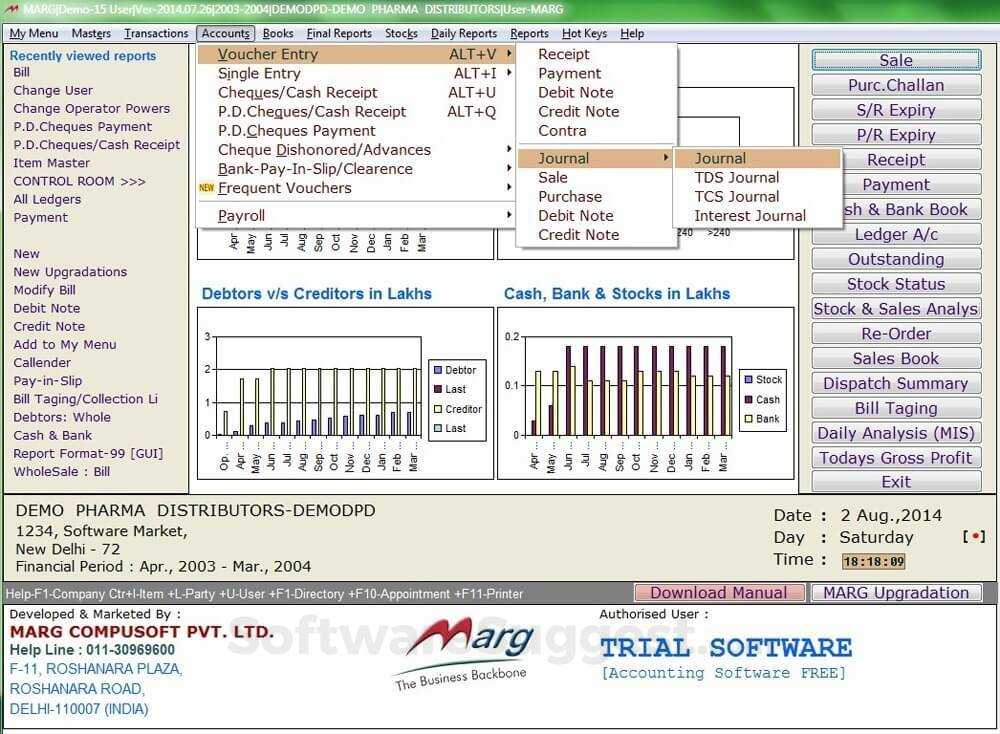Open Todays Gross Profit
Screen dimensions: 1000x734
click(895, 457)
